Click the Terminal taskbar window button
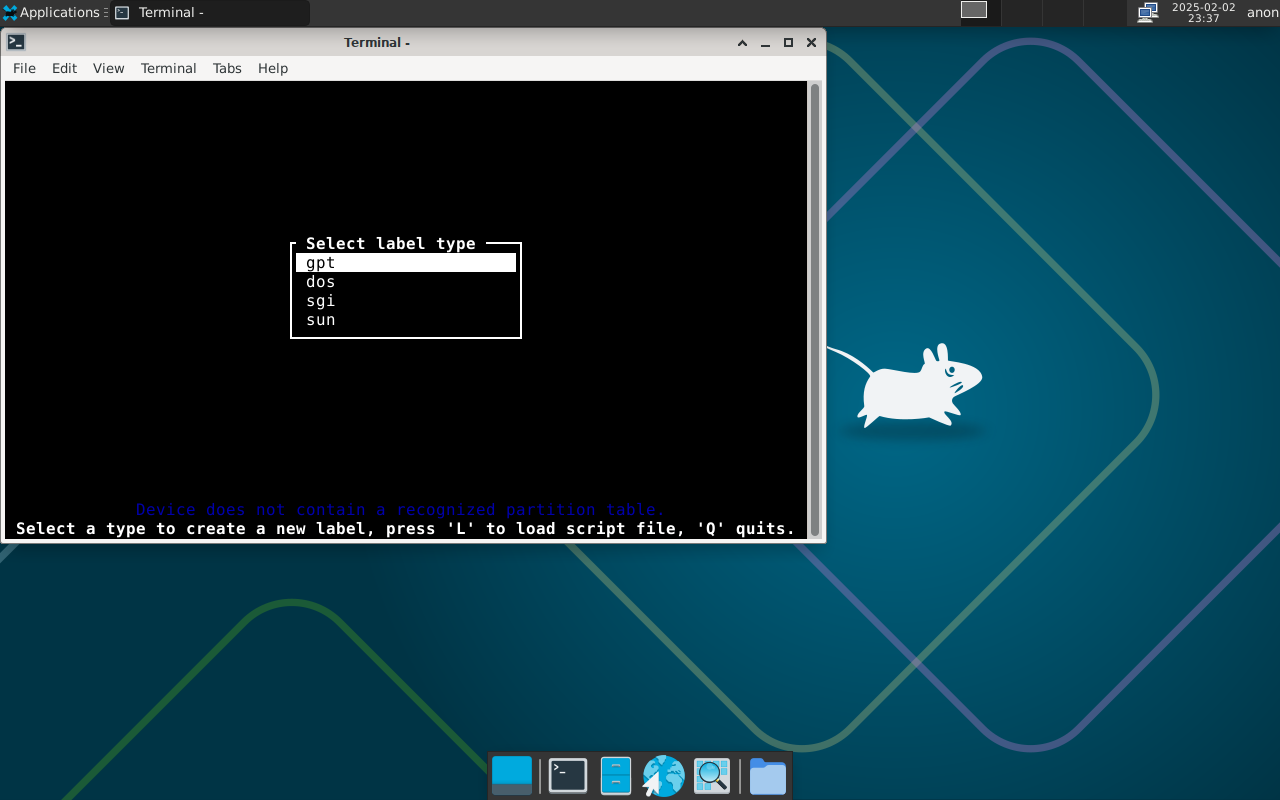Image resolution: width=1280 pixels, height=800 pixels. pos(210,13)
